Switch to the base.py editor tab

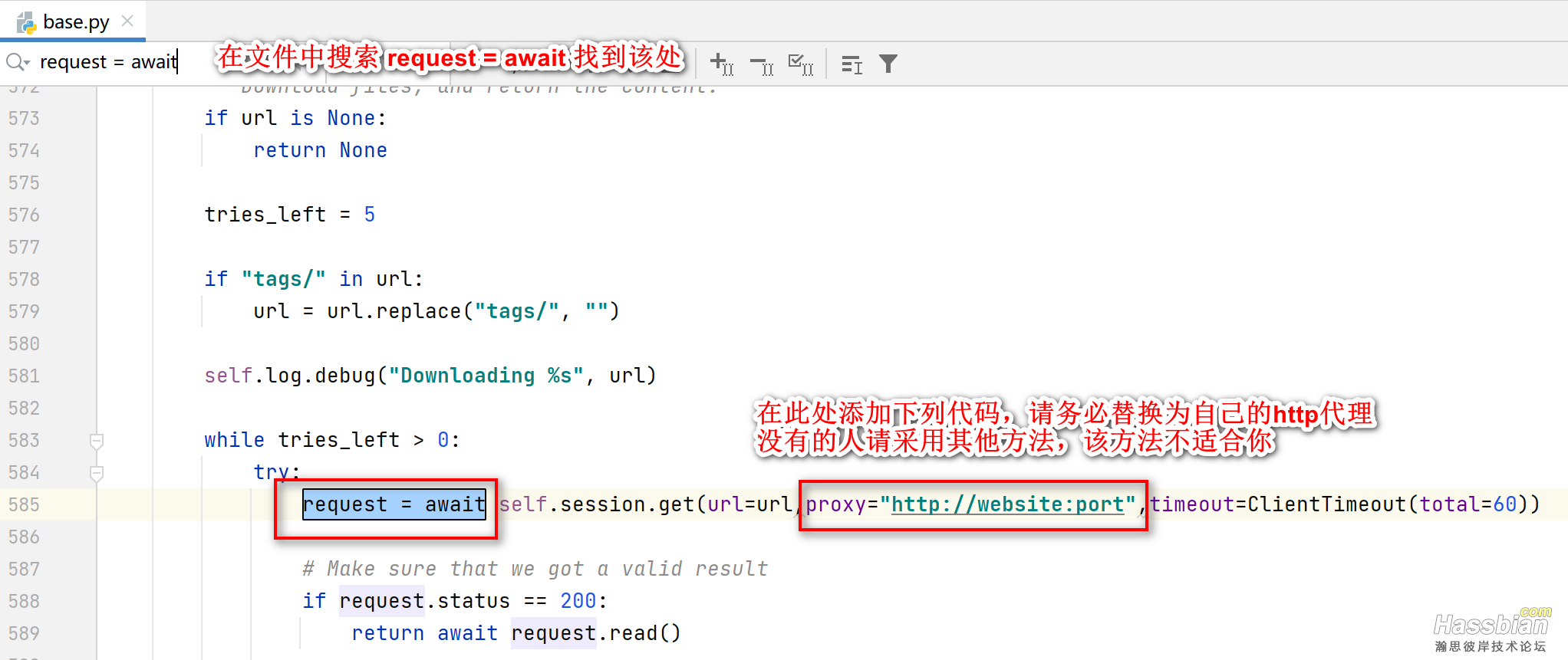point(75,21)
